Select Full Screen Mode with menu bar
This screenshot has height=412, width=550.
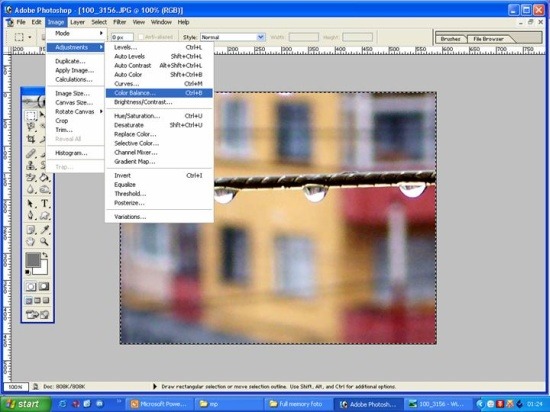pyautogui.click(x=37, y=300)
